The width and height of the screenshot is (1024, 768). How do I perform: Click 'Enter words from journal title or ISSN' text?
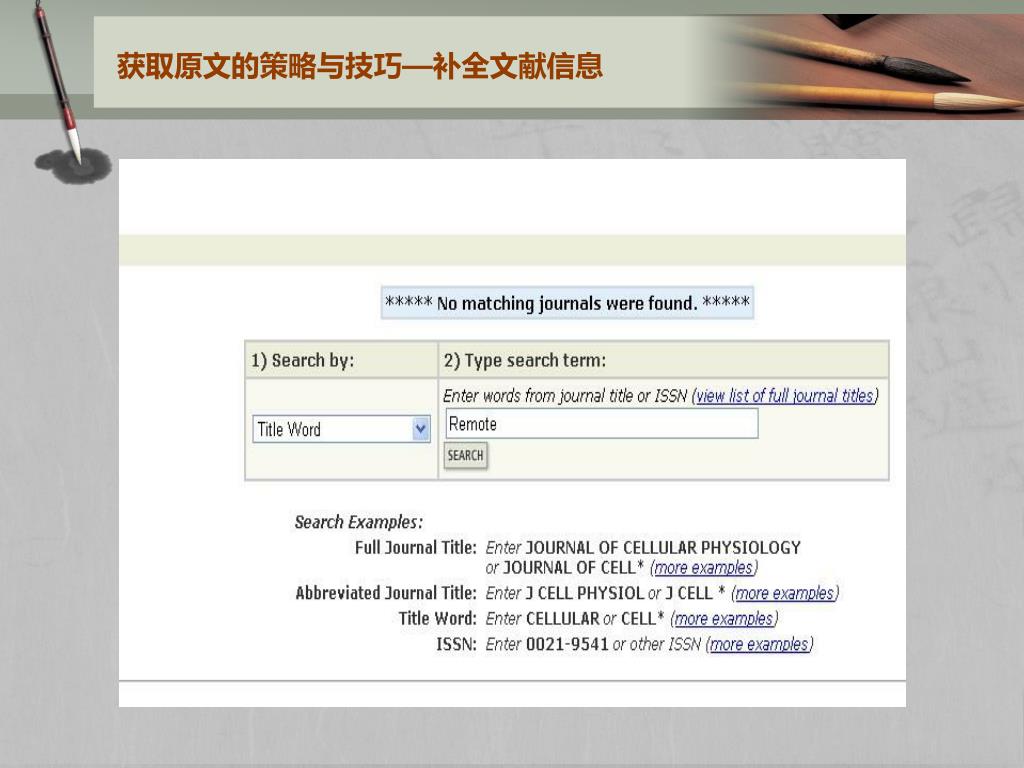565,395
